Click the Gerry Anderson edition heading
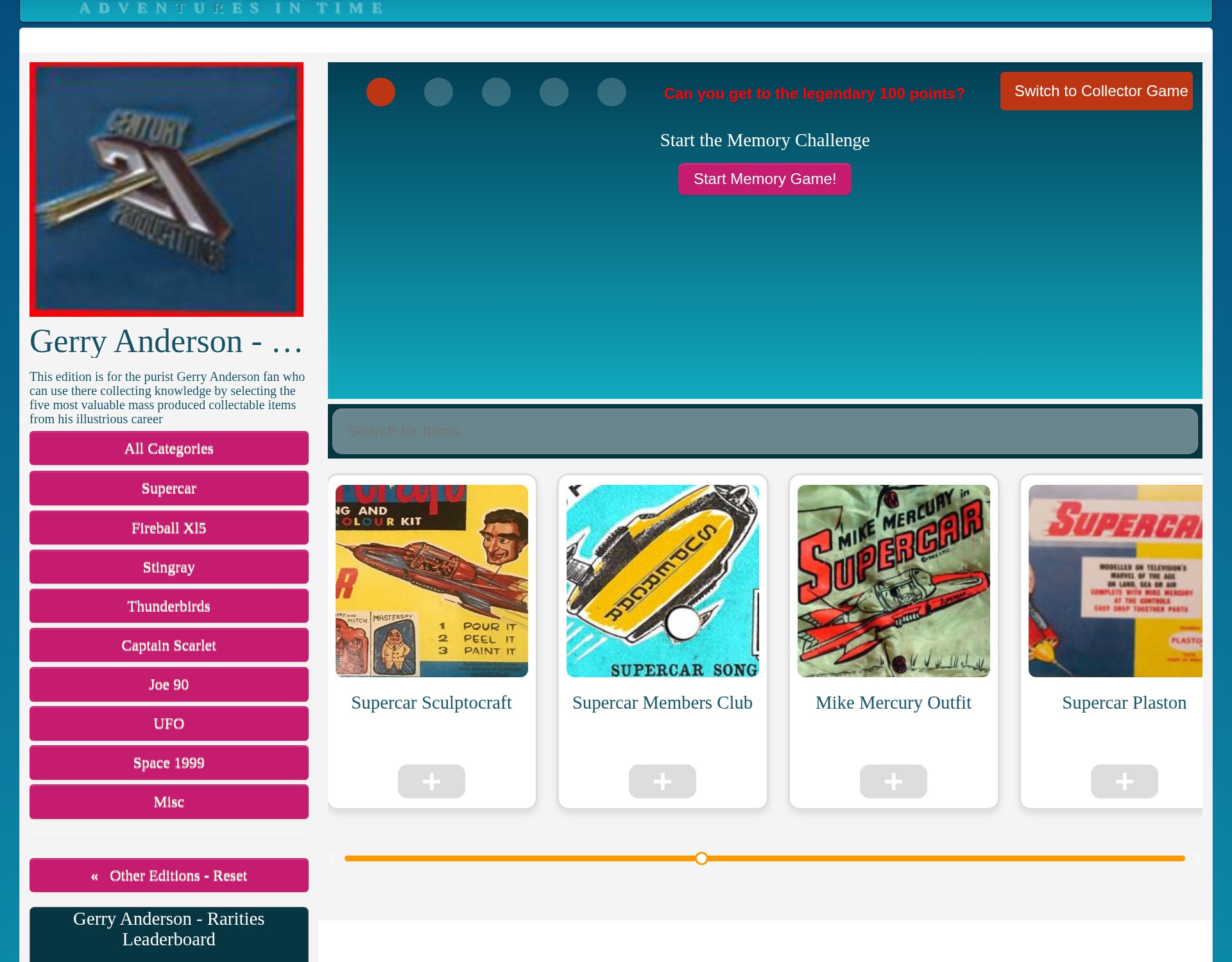Screen dimensions: 1232x962 click(166, 341)
